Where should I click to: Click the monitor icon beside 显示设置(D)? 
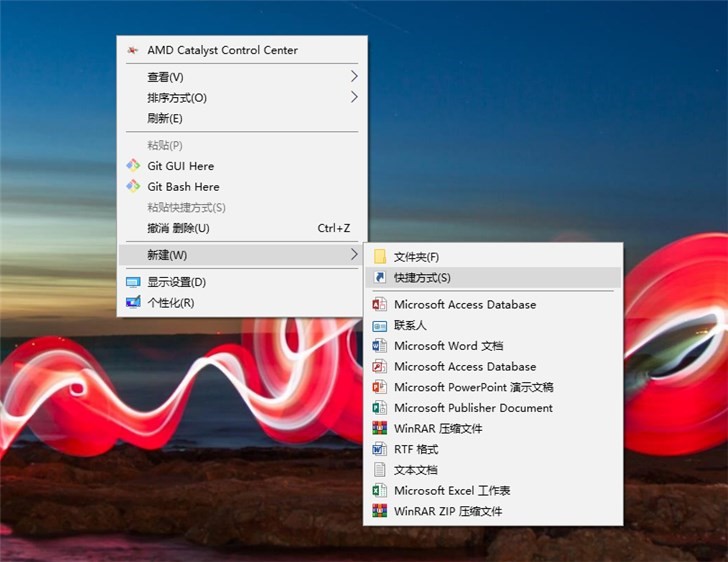pos(133,282)
